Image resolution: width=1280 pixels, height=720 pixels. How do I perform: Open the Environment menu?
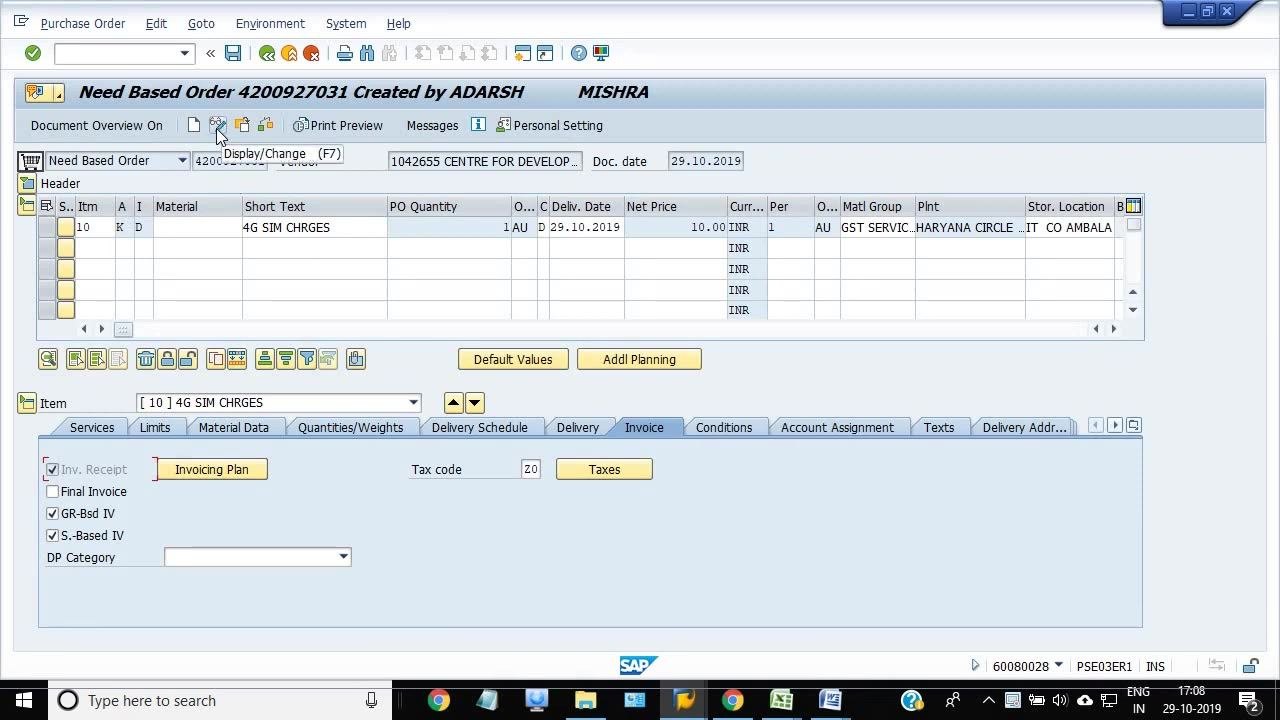270,23
